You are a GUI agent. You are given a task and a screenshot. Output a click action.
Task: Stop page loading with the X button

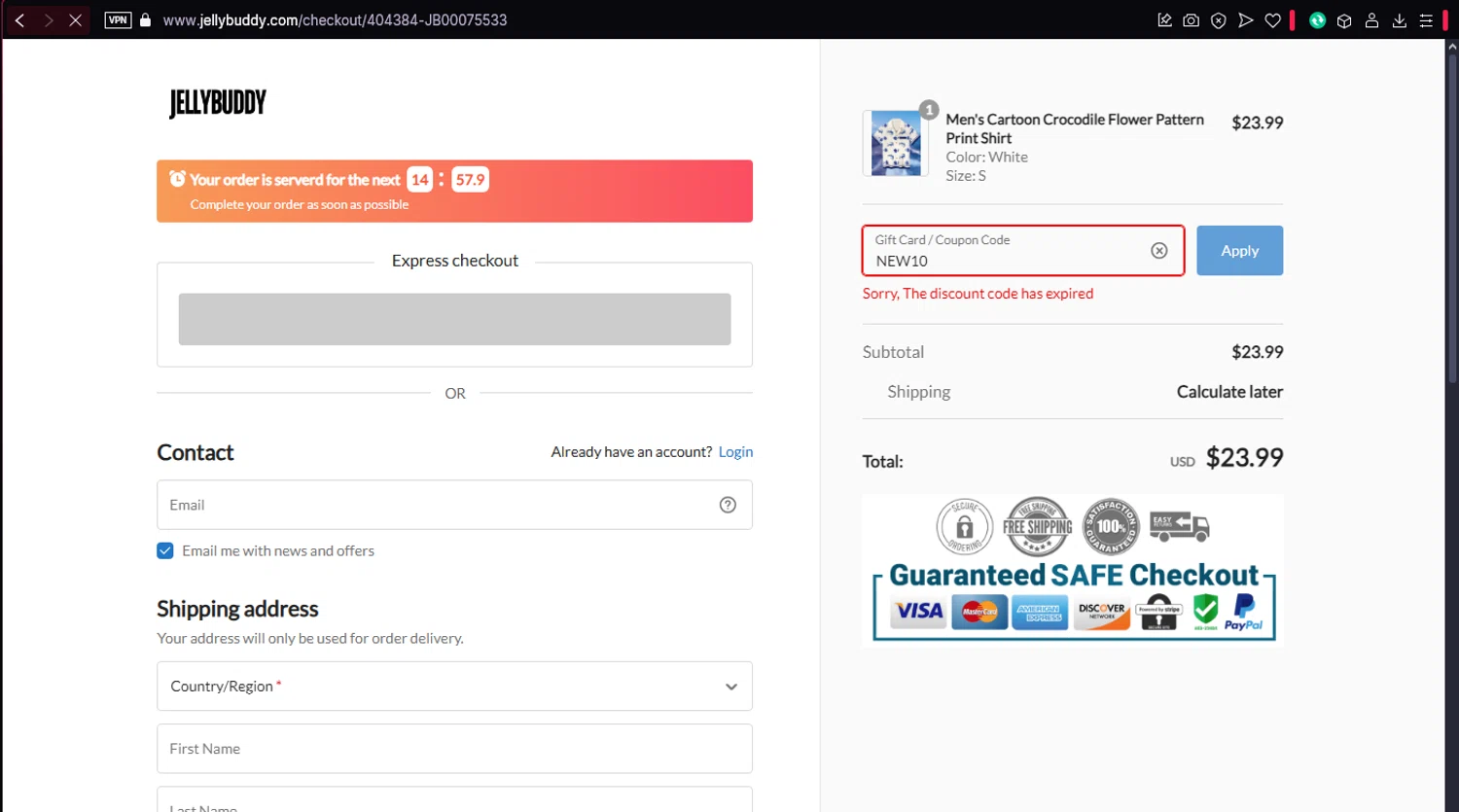pos(75,19)
